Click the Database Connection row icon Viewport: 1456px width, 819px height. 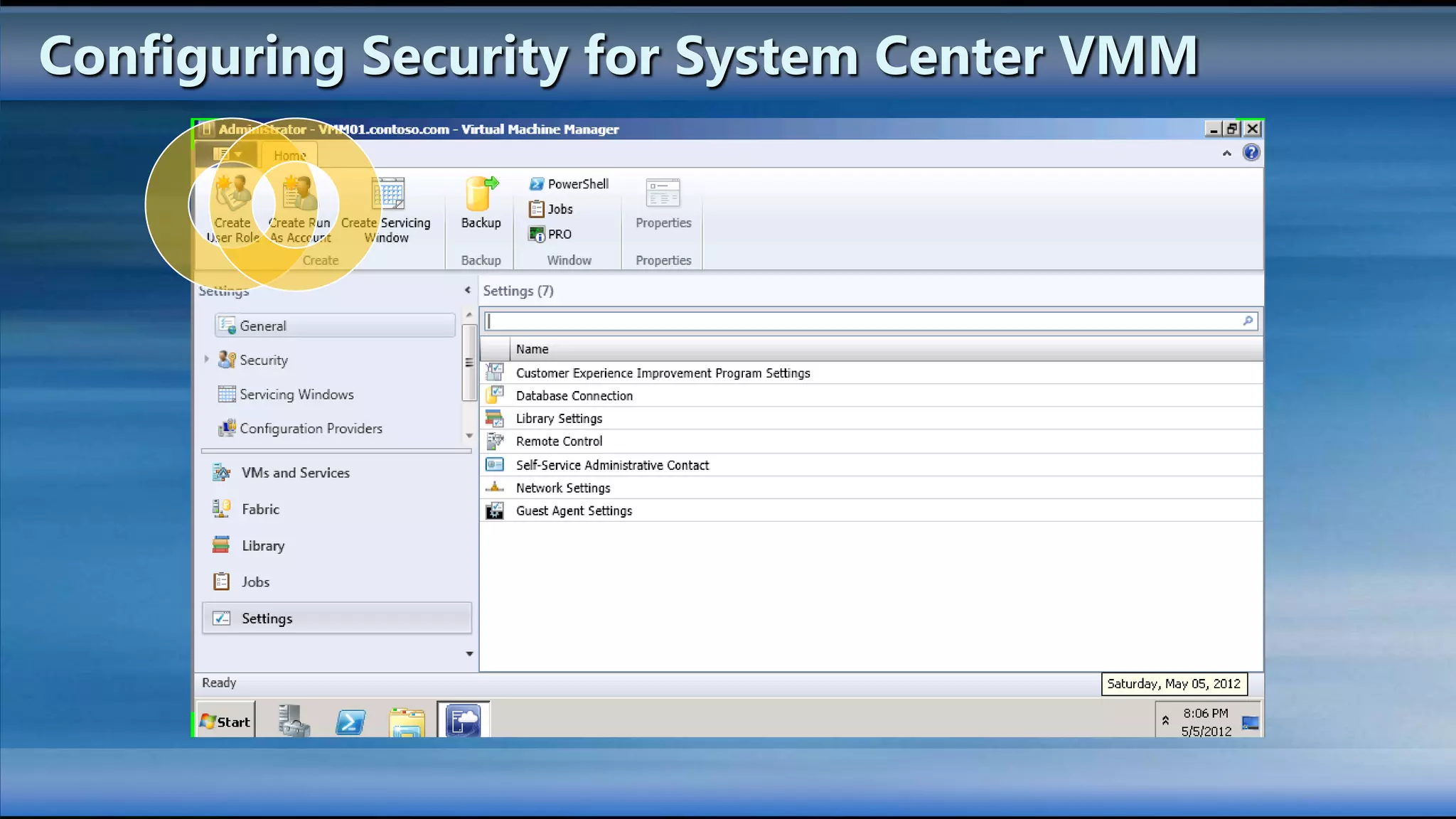pos(495,395)
